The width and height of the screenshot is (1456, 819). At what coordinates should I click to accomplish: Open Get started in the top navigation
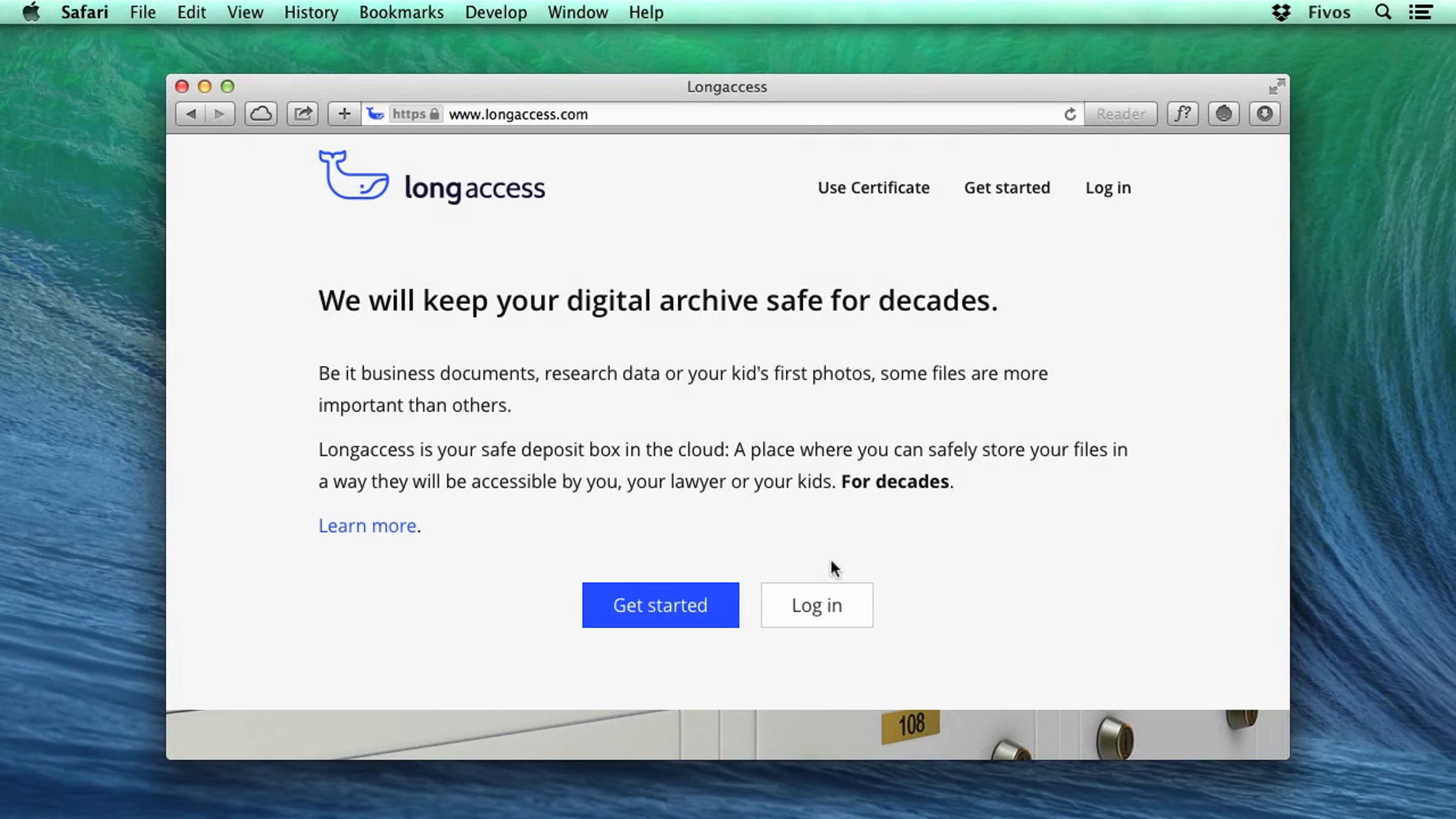(1007, 187)
